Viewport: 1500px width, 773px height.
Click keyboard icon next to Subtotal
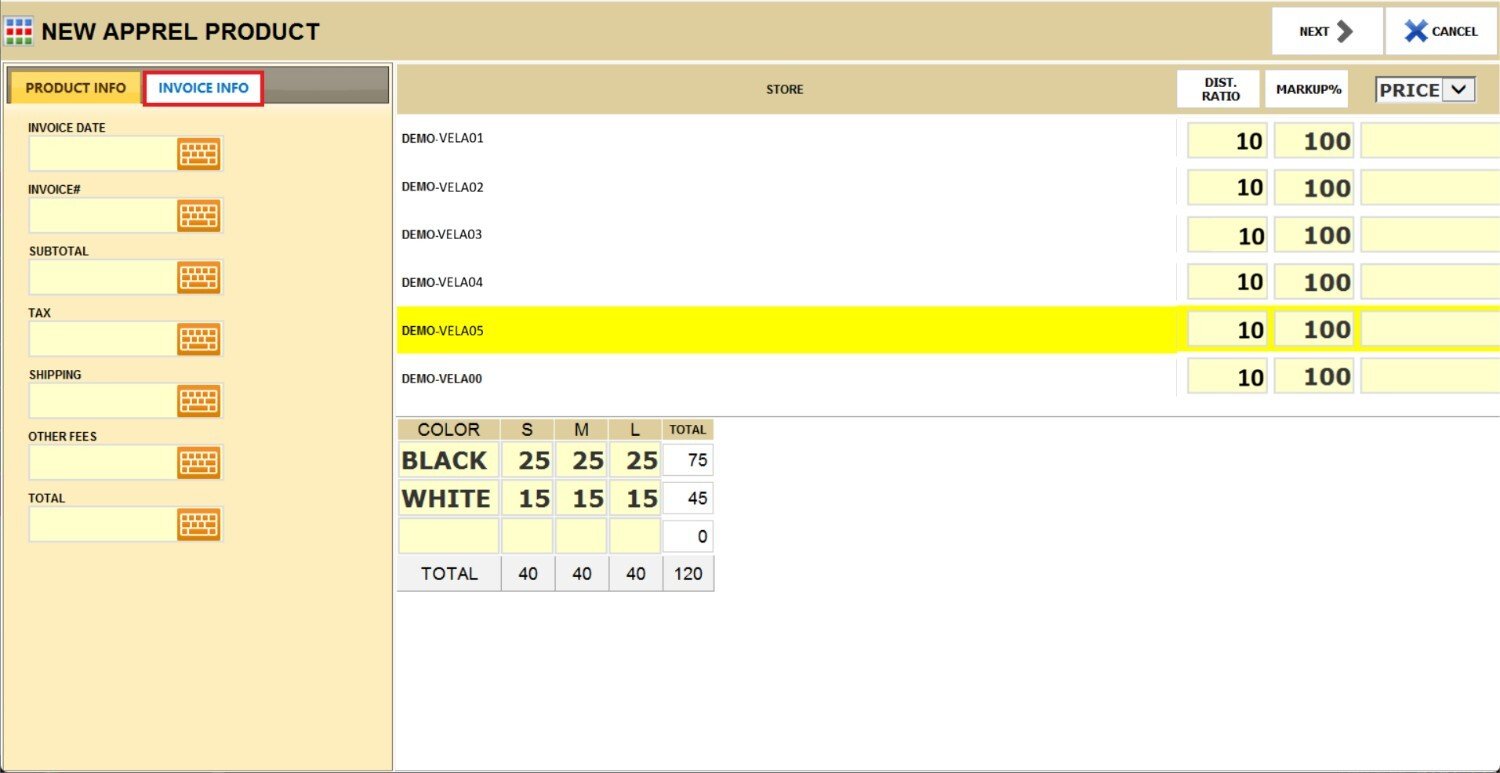pyautogui.click(x=198, y=277)
